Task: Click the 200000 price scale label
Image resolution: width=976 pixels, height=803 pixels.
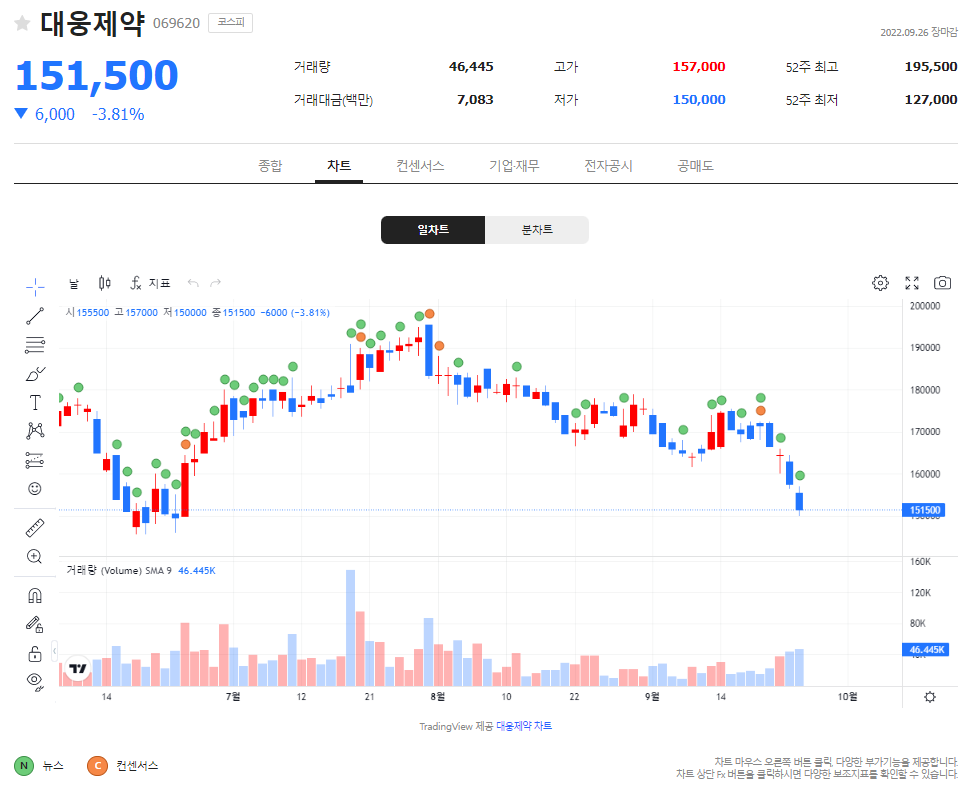Action: (925, 306)
